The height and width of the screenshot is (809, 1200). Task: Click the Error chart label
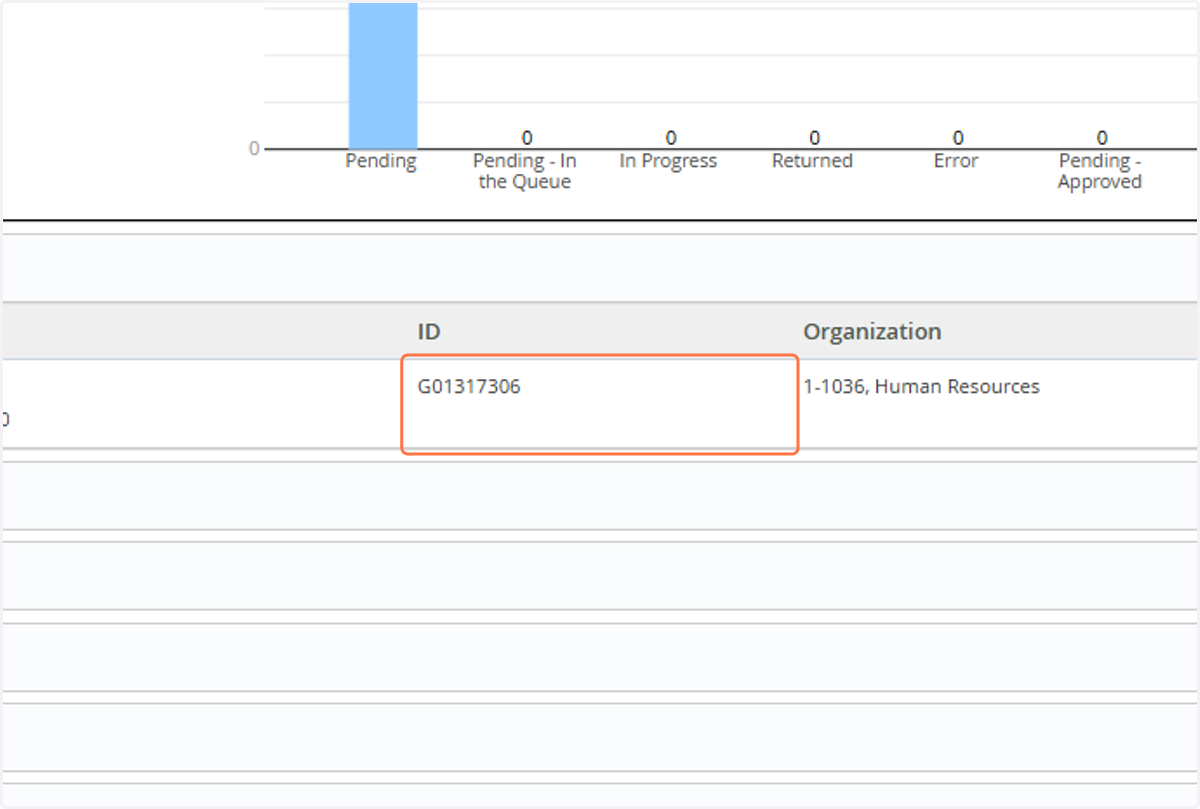point(956,161)
